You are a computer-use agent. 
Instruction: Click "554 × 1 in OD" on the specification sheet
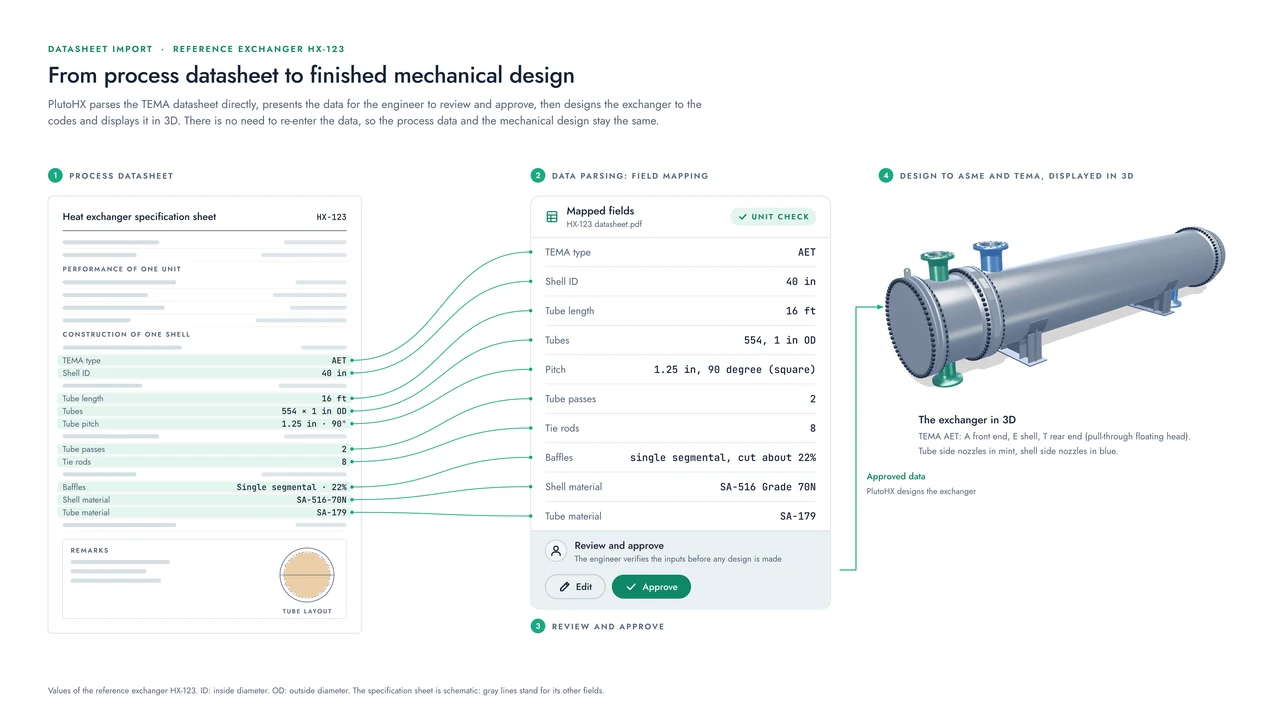(x=314, y=411)
